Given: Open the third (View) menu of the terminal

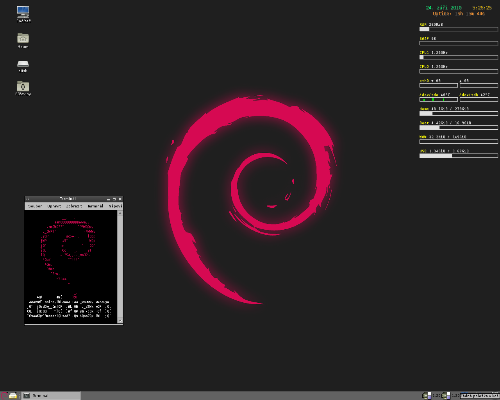Looking at the screenshot, I should [74, 206].
